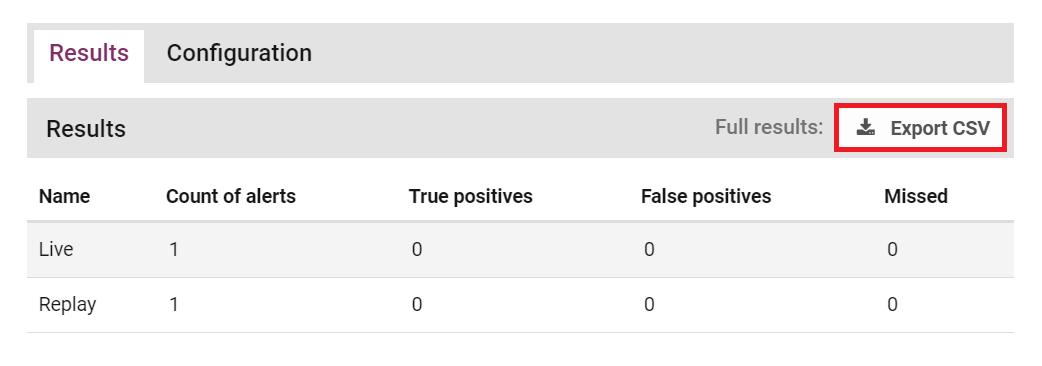Click Replay's true positives value
This screenshot has width=1042, height=366.
point(417,305)
